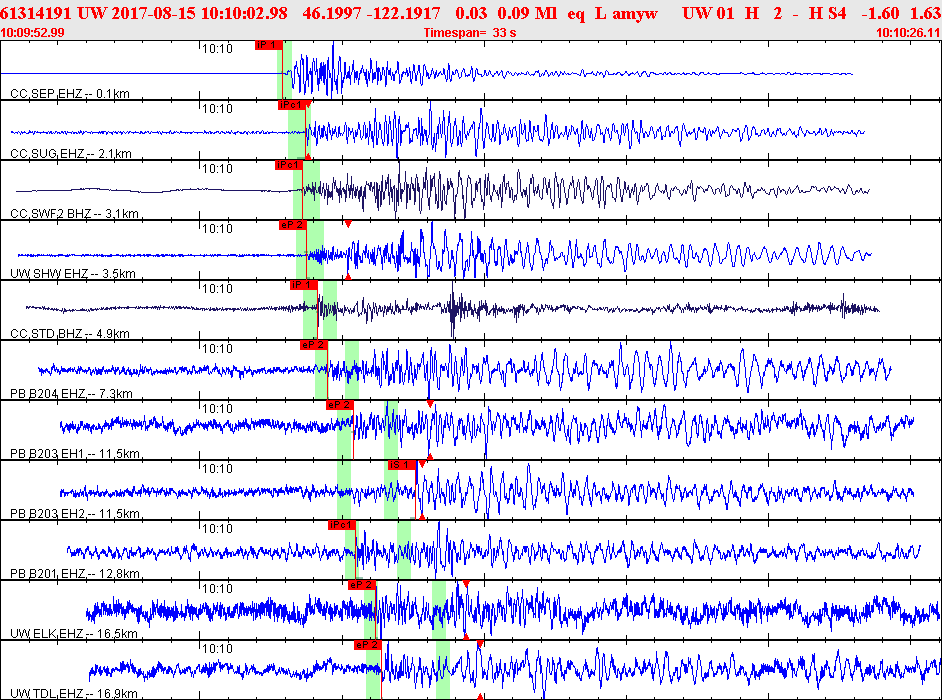This screenshot has width=942, height=700.
Task: Click the station label CC.SWF2.BHZ -- 3.1km
Action: [74, 214]
